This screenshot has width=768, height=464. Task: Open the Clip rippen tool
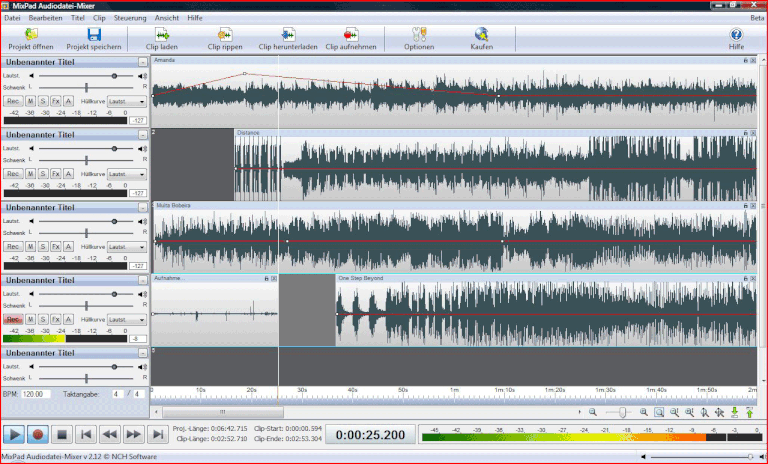coord(225,39)
